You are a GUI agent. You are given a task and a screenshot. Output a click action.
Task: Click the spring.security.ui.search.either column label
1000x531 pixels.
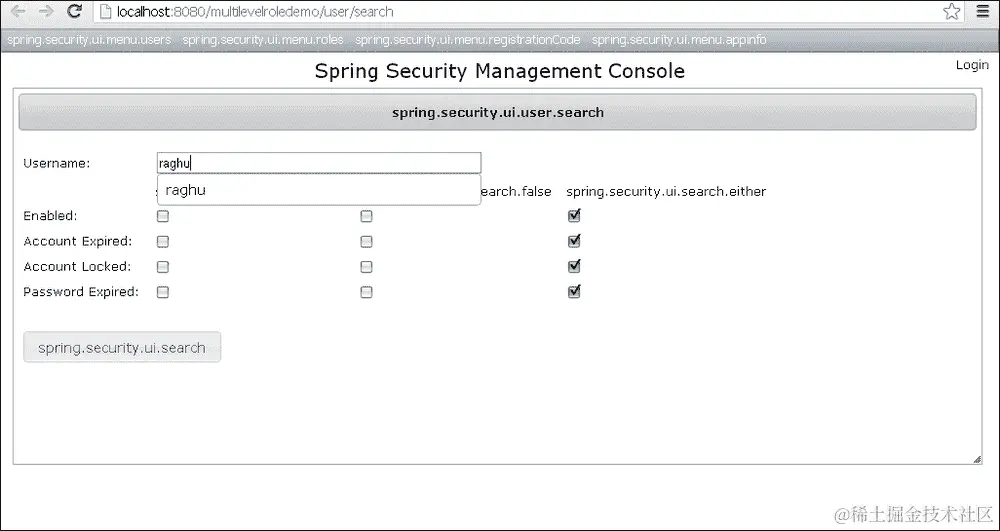(666, 191)
